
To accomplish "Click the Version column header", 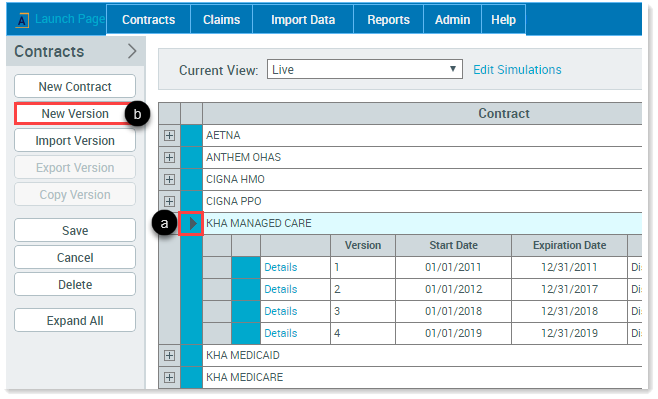I will [x=363, y=245].
